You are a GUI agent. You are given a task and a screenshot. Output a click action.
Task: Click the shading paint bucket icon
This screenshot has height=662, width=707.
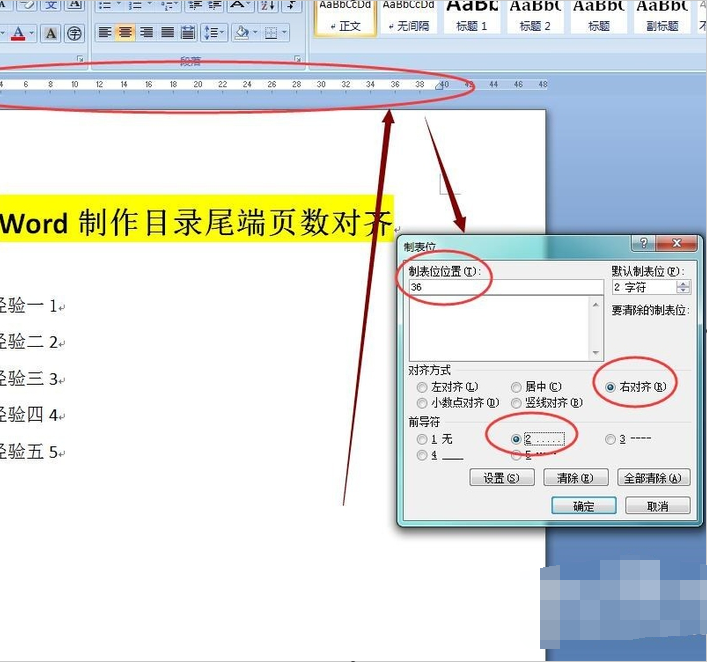point(243,32)
